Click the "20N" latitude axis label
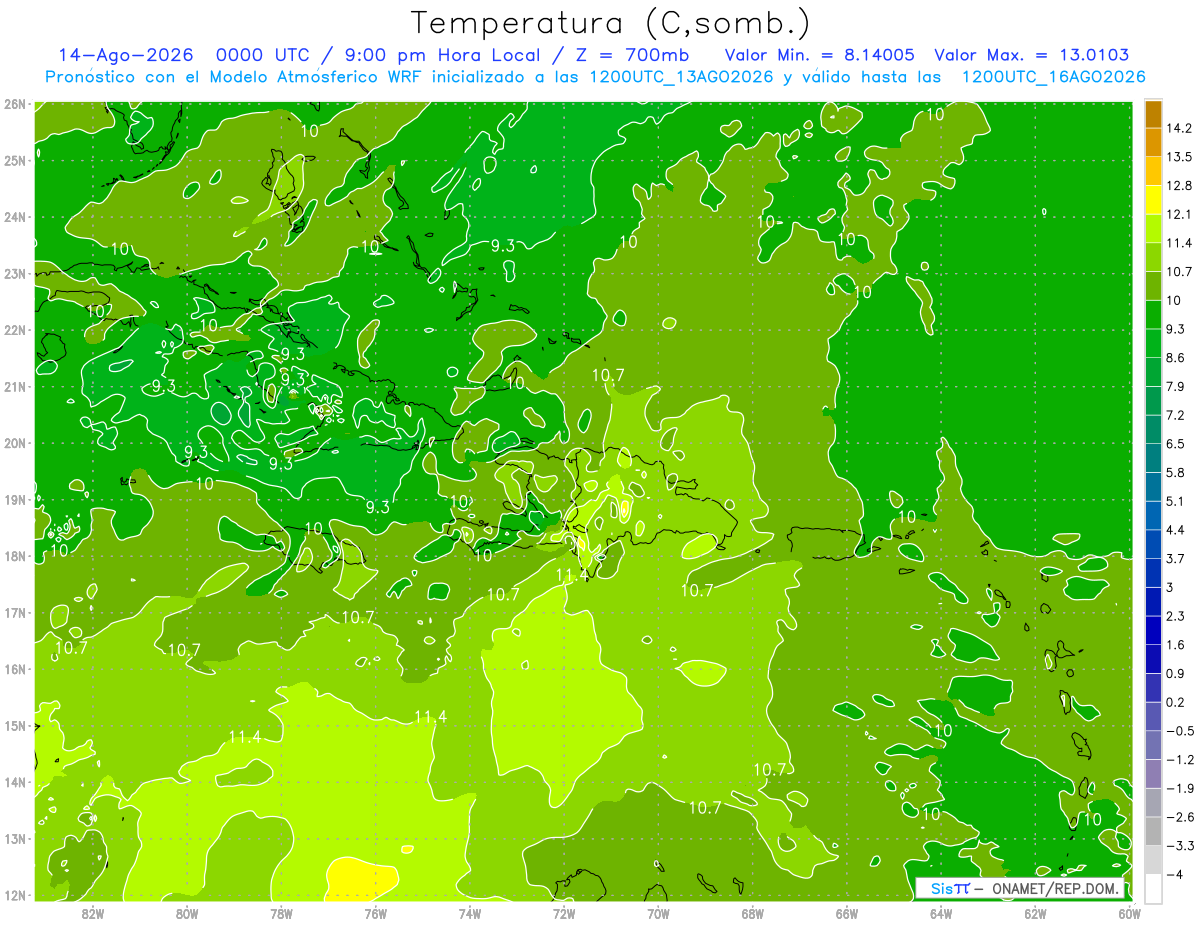The image size is (1200, 927). [15, 443]
